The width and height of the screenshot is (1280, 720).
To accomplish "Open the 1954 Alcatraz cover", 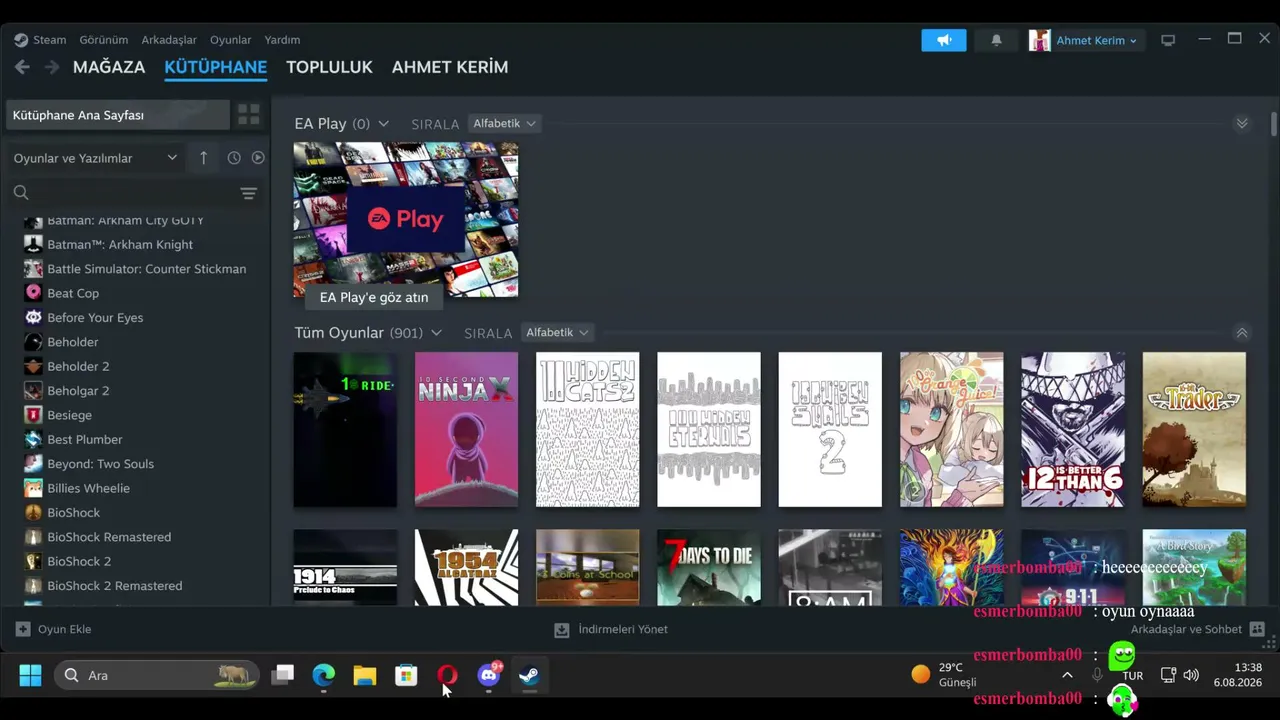I will point(467,567).
